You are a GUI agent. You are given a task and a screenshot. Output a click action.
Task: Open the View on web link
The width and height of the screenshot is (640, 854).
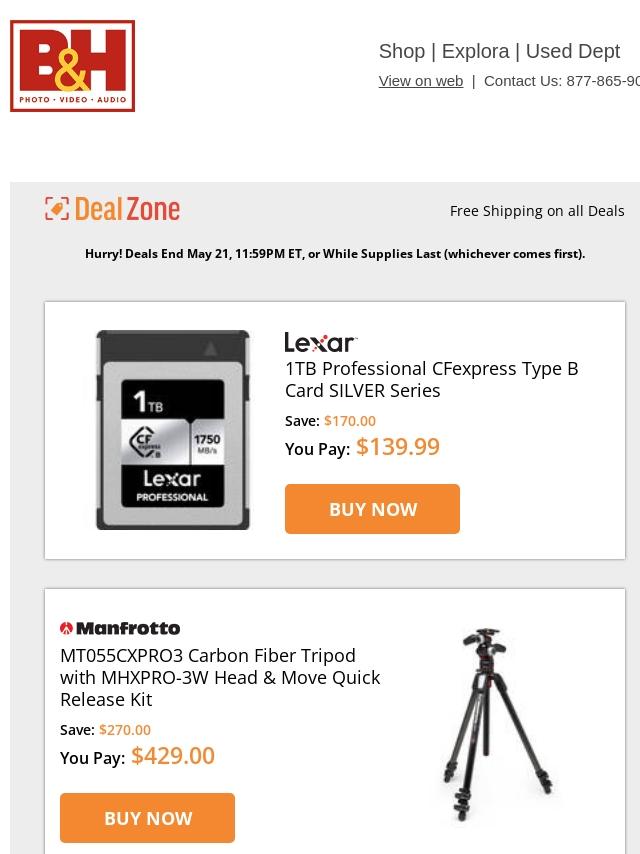tap(420, 81)
